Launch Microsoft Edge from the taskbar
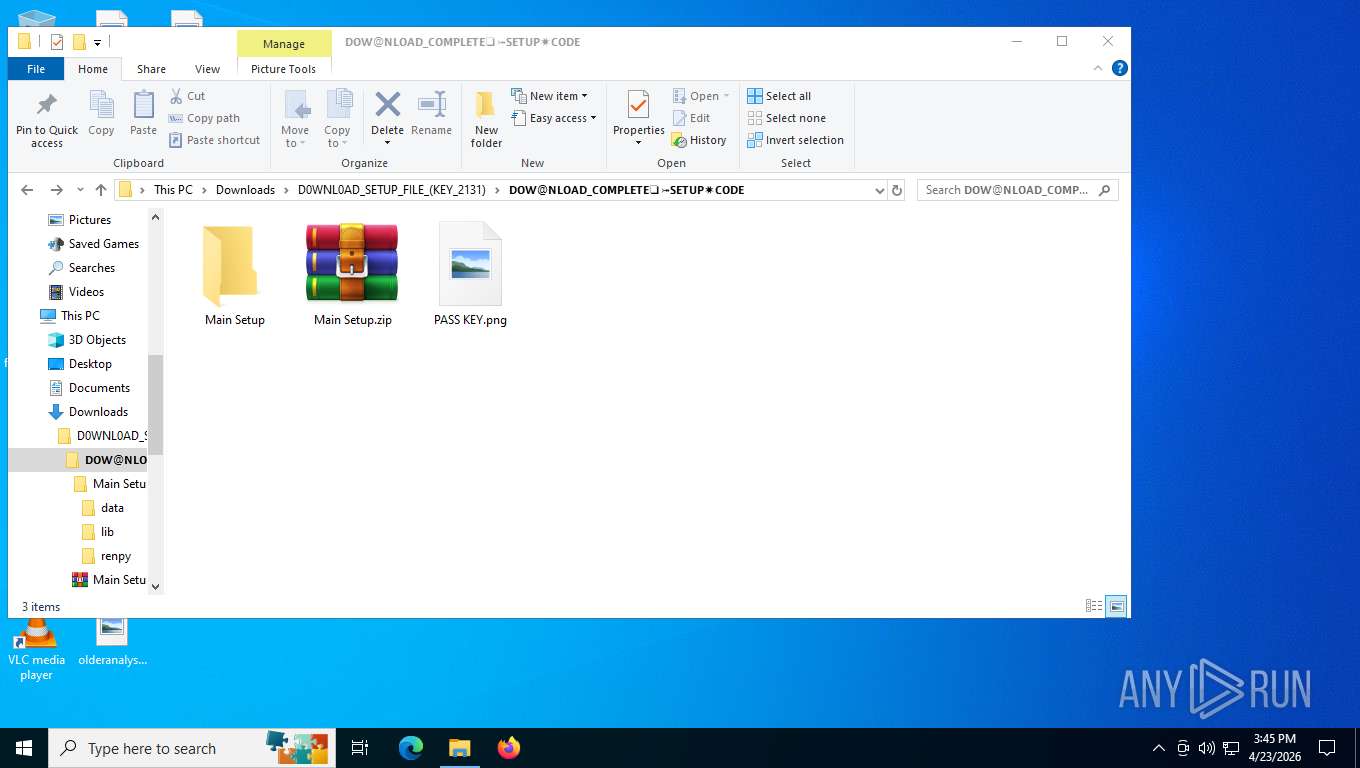 point(410,748)
